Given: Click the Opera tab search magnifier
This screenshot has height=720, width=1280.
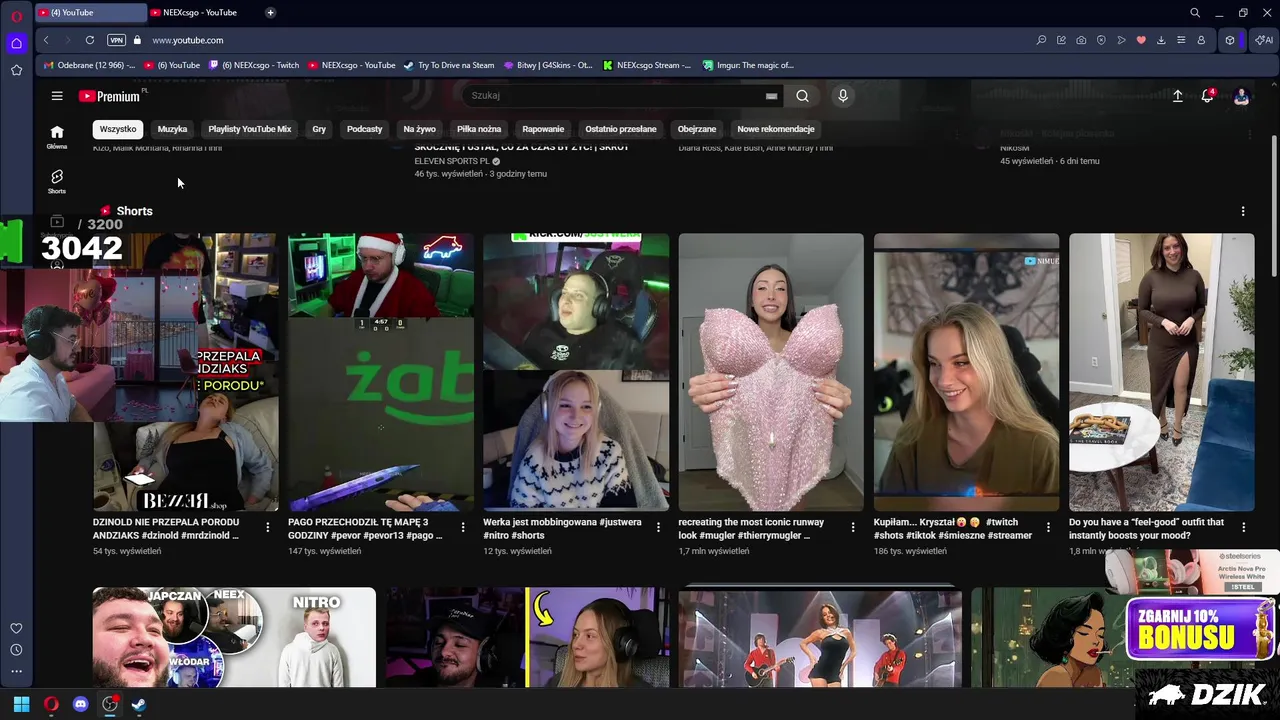Looking at the screenshot, I should tap(1195, 13).
